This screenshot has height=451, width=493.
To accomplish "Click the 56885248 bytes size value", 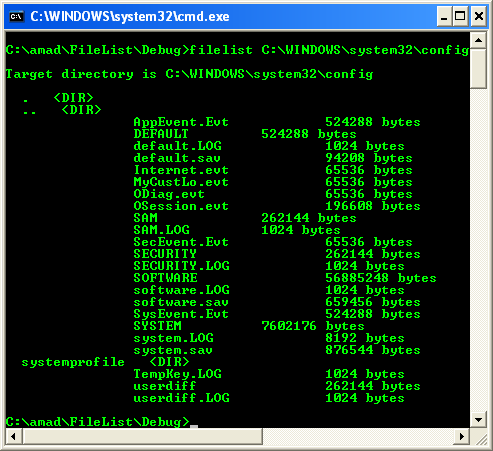I will (x=381, y=278).
